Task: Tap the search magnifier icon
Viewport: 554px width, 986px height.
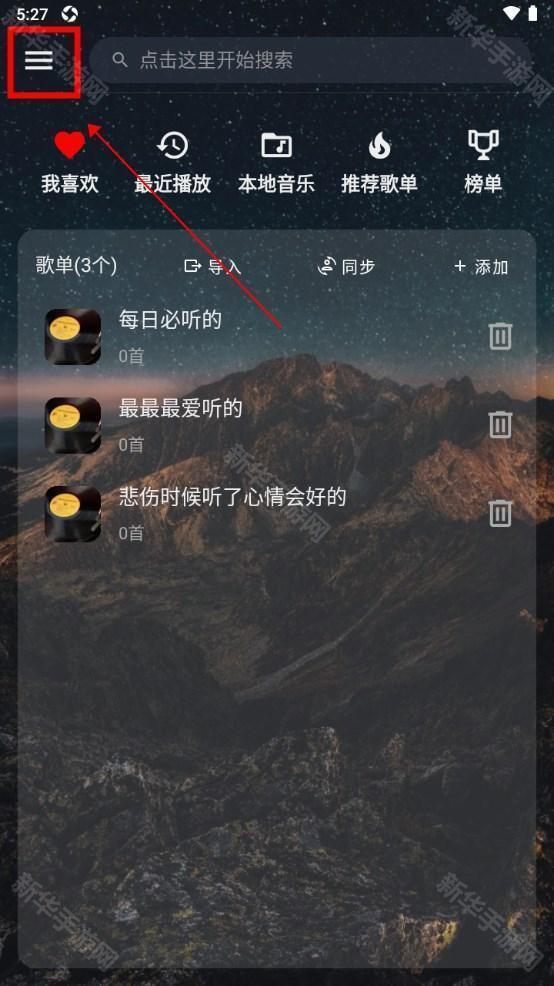Action: [x=119, y=60]
